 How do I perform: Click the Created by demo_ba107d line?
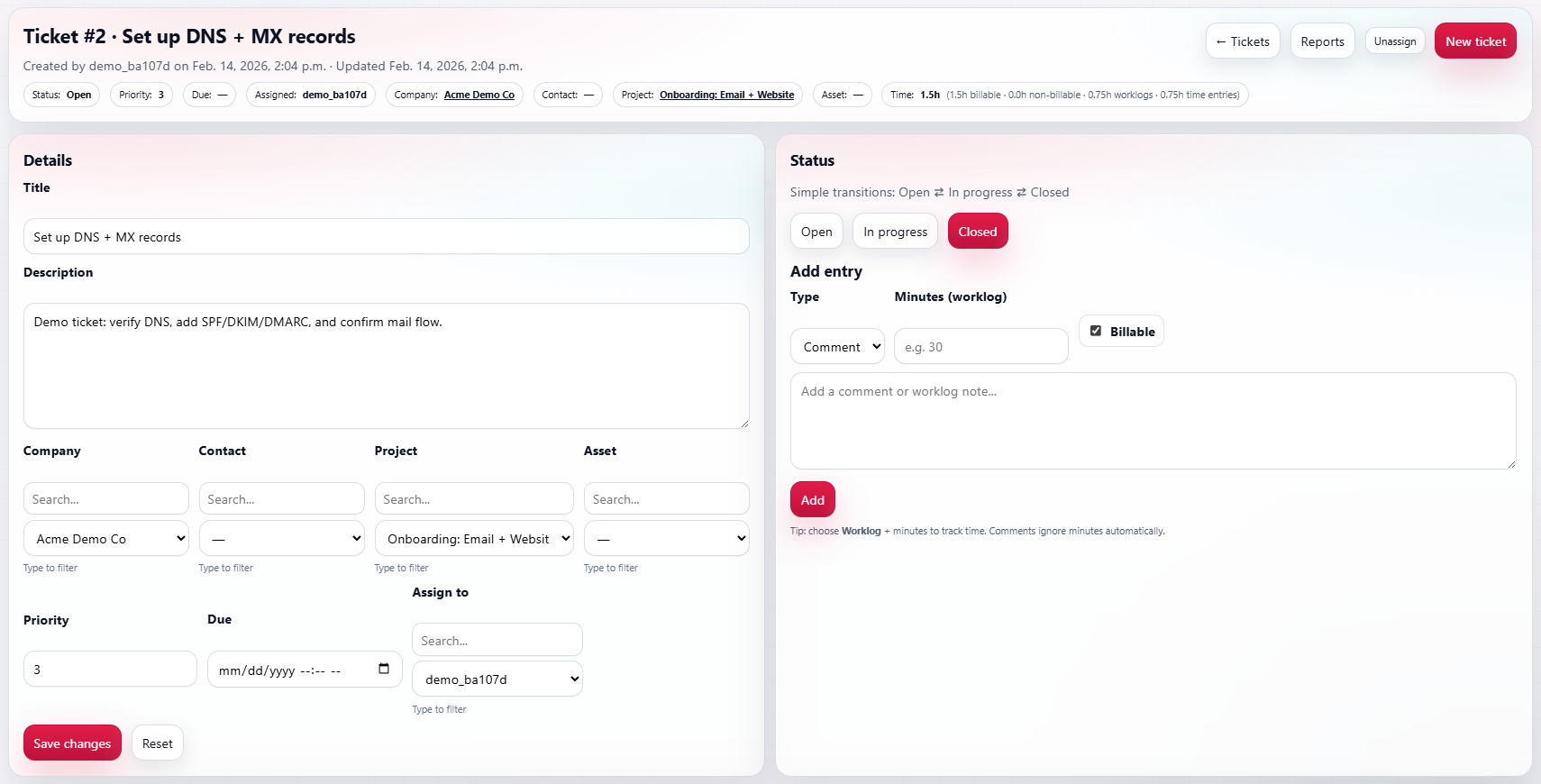[273, 66]
